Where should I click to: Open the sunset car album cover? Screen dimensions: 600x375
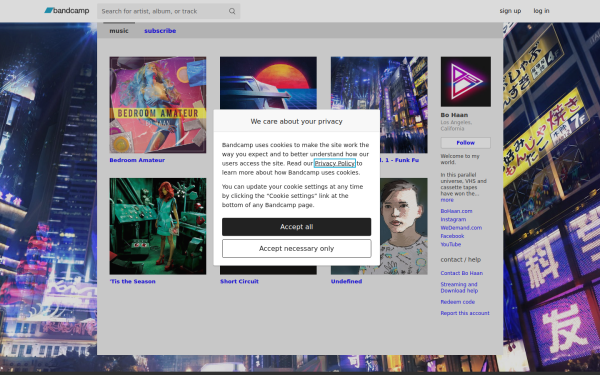[x=268, y=83]
